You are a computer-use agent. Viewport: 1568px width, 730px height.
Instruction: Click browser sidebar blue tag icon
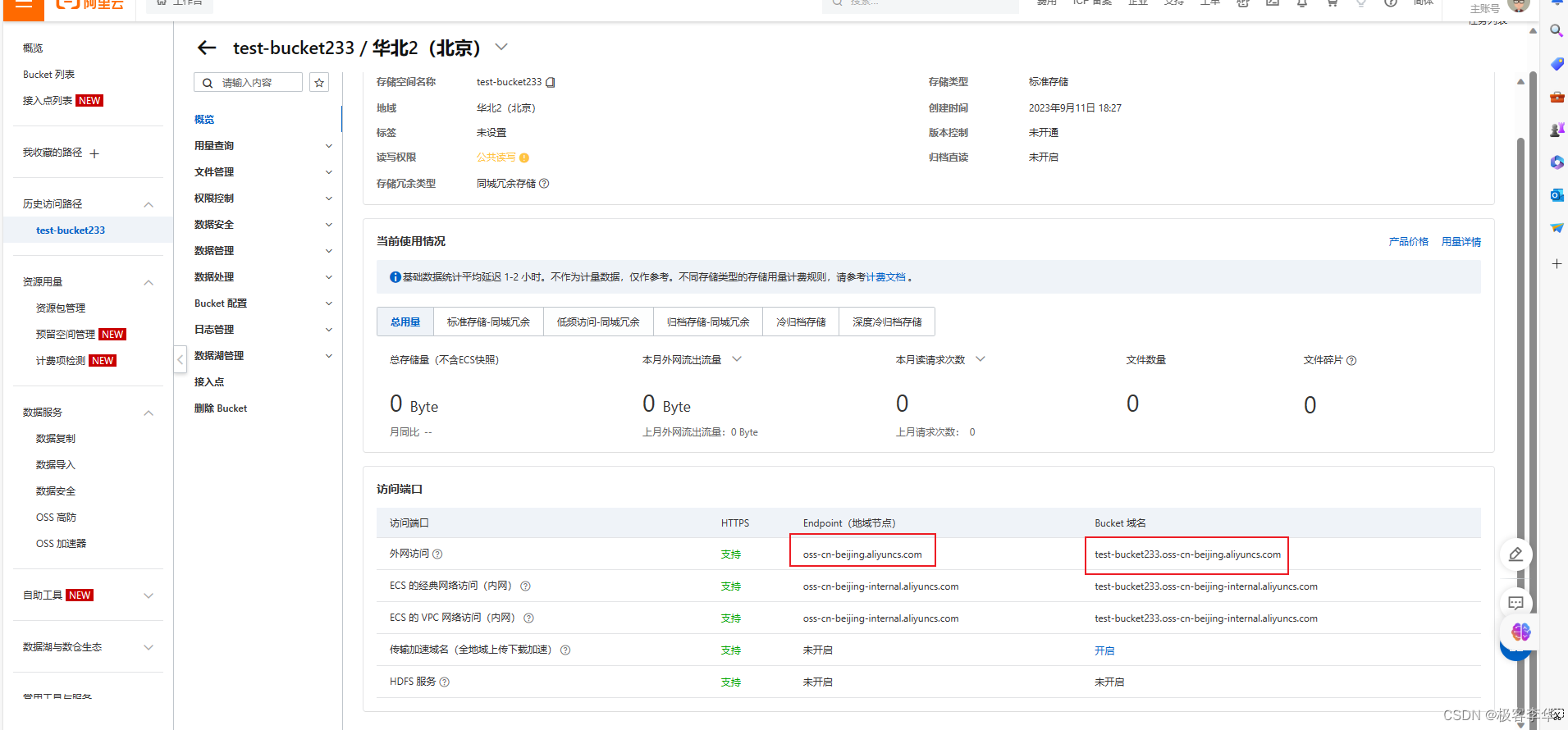(x=1557, y=64)
